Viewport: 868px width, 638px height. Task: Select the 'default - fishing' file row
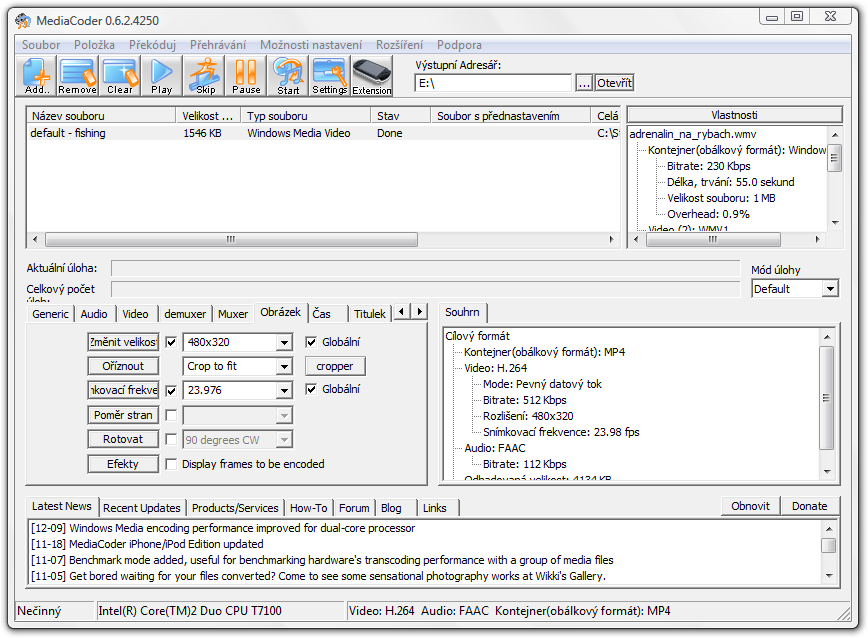(323, 133)
